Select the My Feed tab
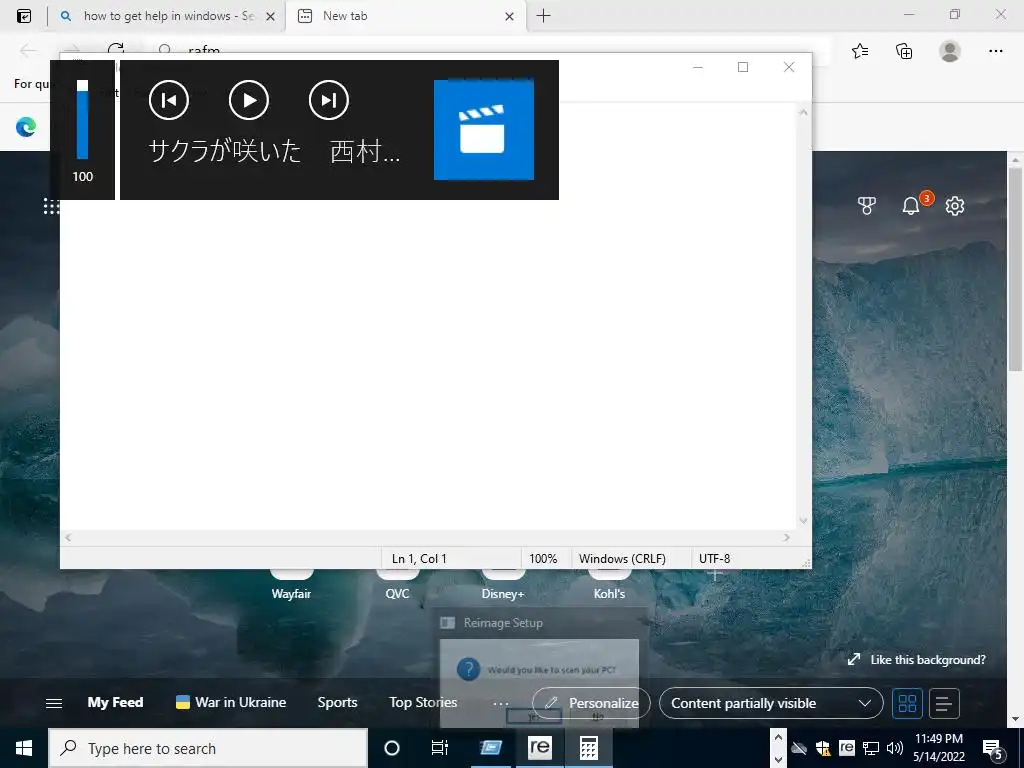The image size is (1024, 768). [x=116, y=702]
